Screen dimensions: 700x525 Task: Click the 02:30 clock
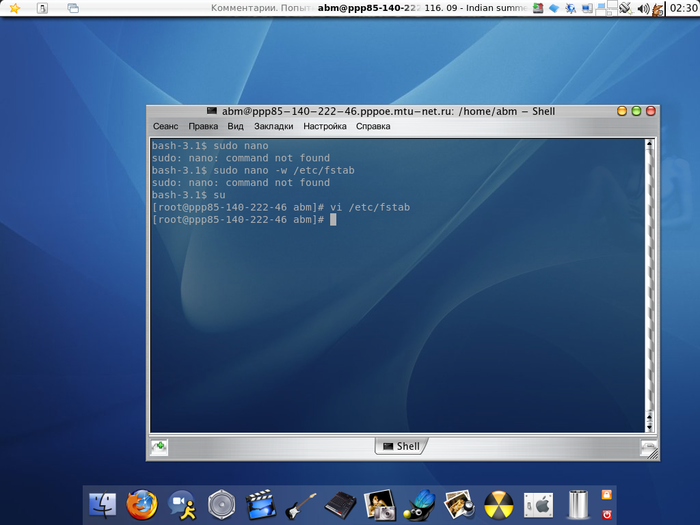(683, 8)
